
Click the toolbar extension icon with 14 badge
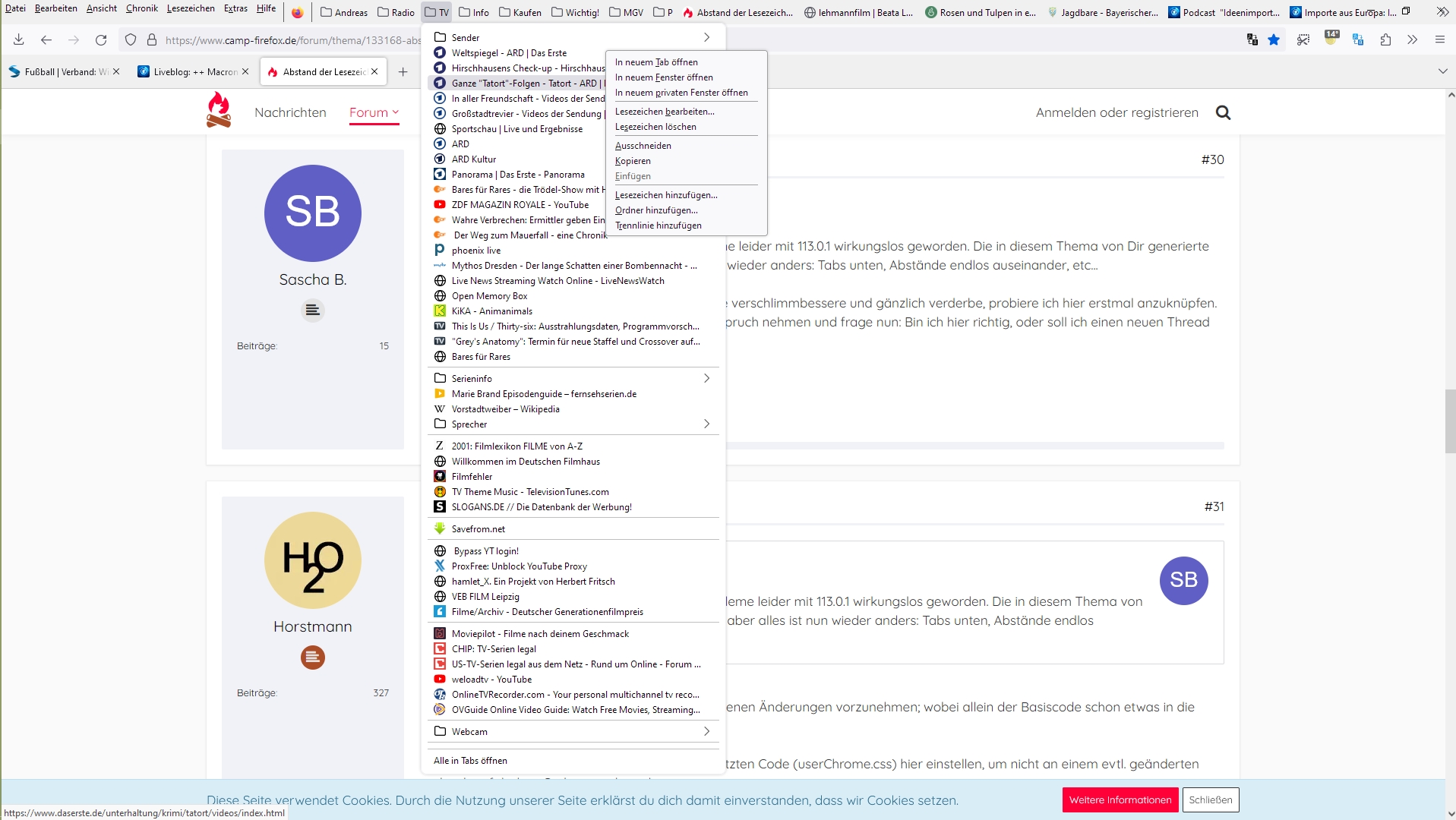click(x=1331, y=39)
